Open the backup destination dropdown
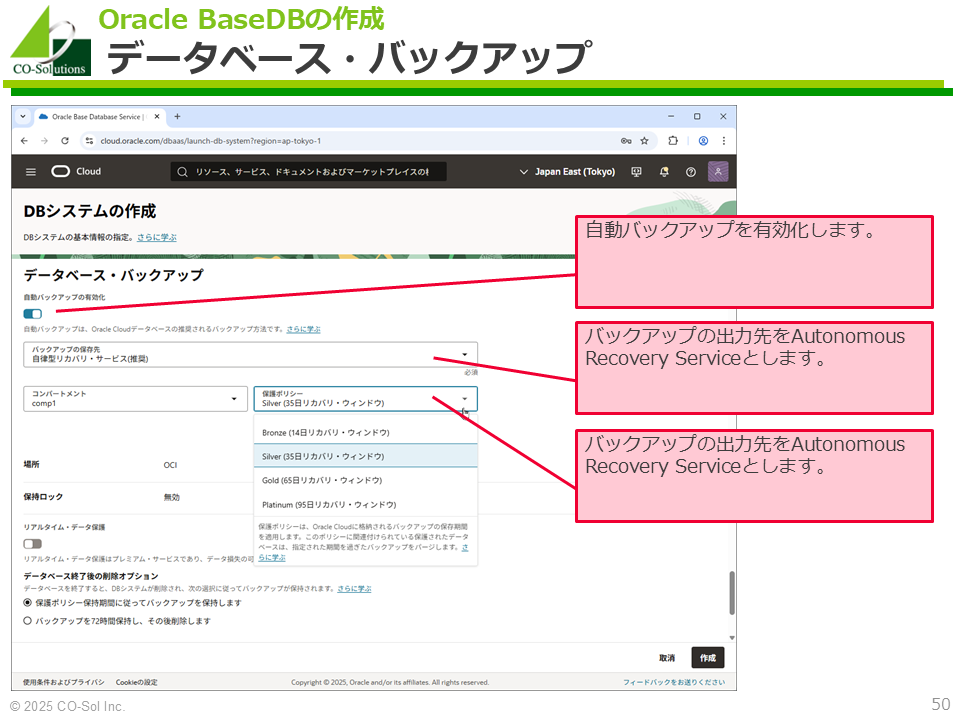The height and width of the screenshot is (720, 960). (x=250, y=354)
